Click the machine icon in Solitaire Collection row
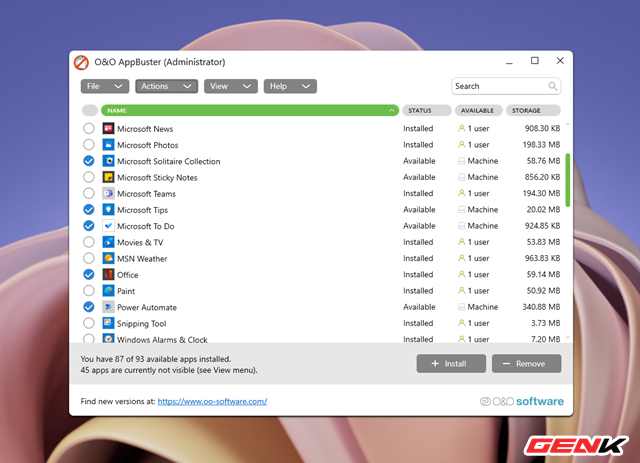The height and width of the screenshot is (463, 640). coord(462,161)
